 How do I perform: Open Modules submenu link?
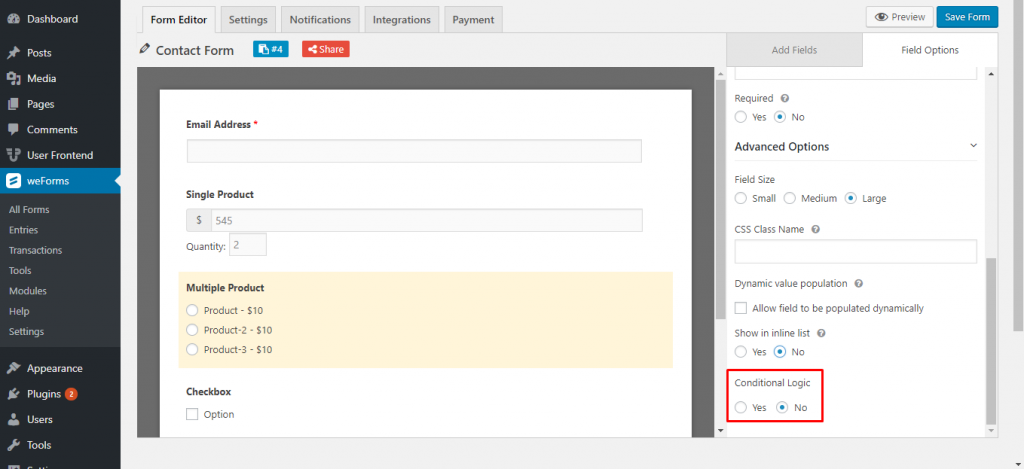[x=28, y=291]
